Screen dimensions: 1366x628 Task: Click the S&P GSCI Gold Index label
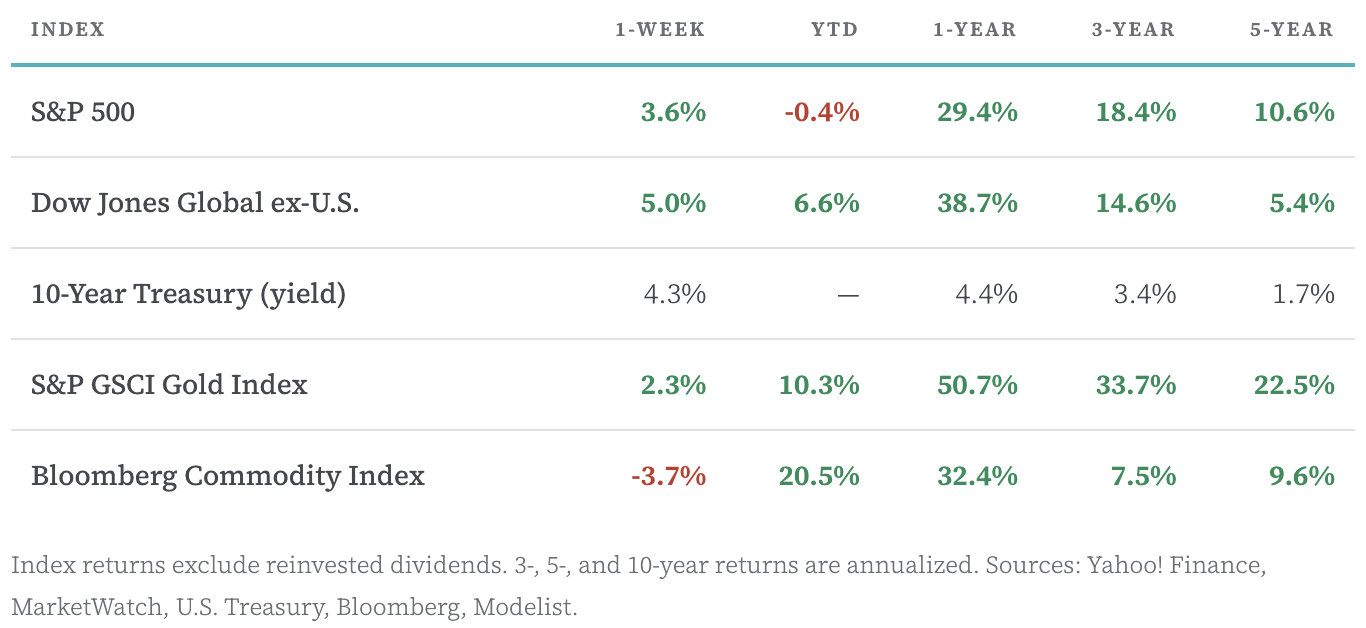[169, 385]
